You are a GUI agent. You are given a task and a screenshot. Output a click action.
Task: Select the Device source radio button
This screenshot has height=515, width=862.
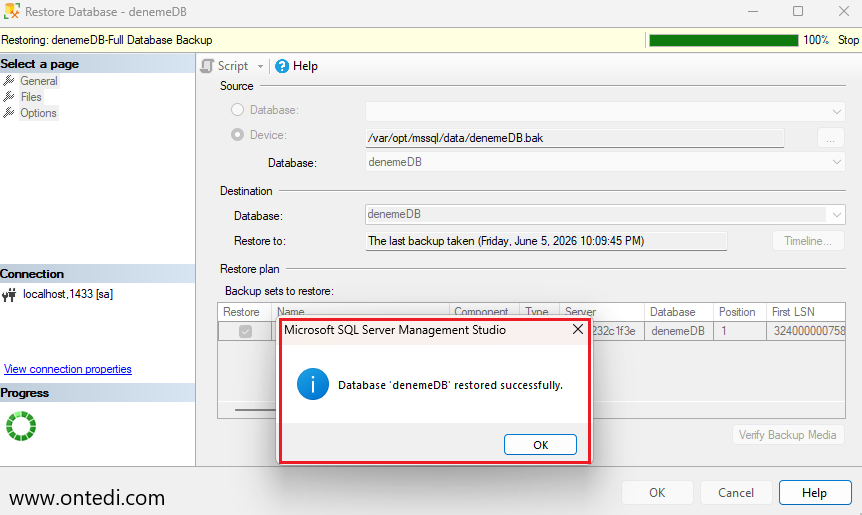coord(237,135)
